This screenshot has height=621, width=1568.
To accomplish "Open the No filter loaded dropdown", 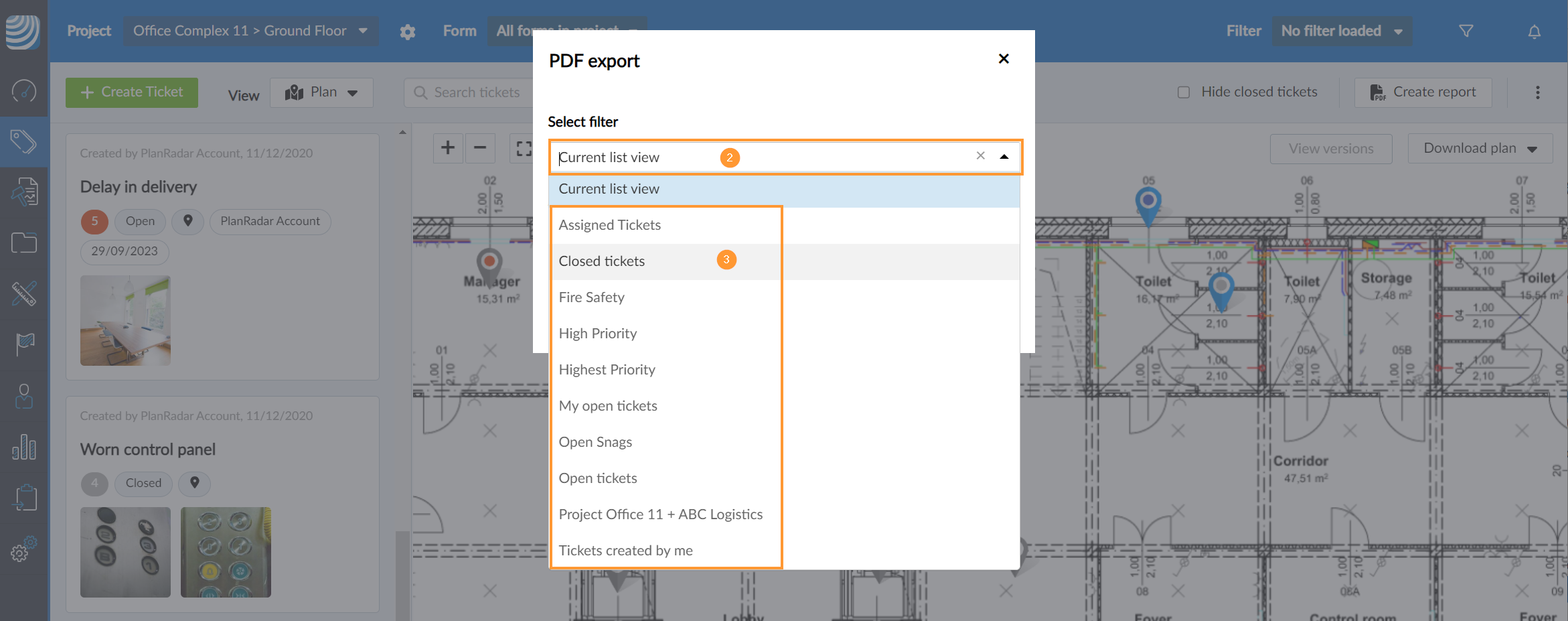I will (x=1341, y=31).
